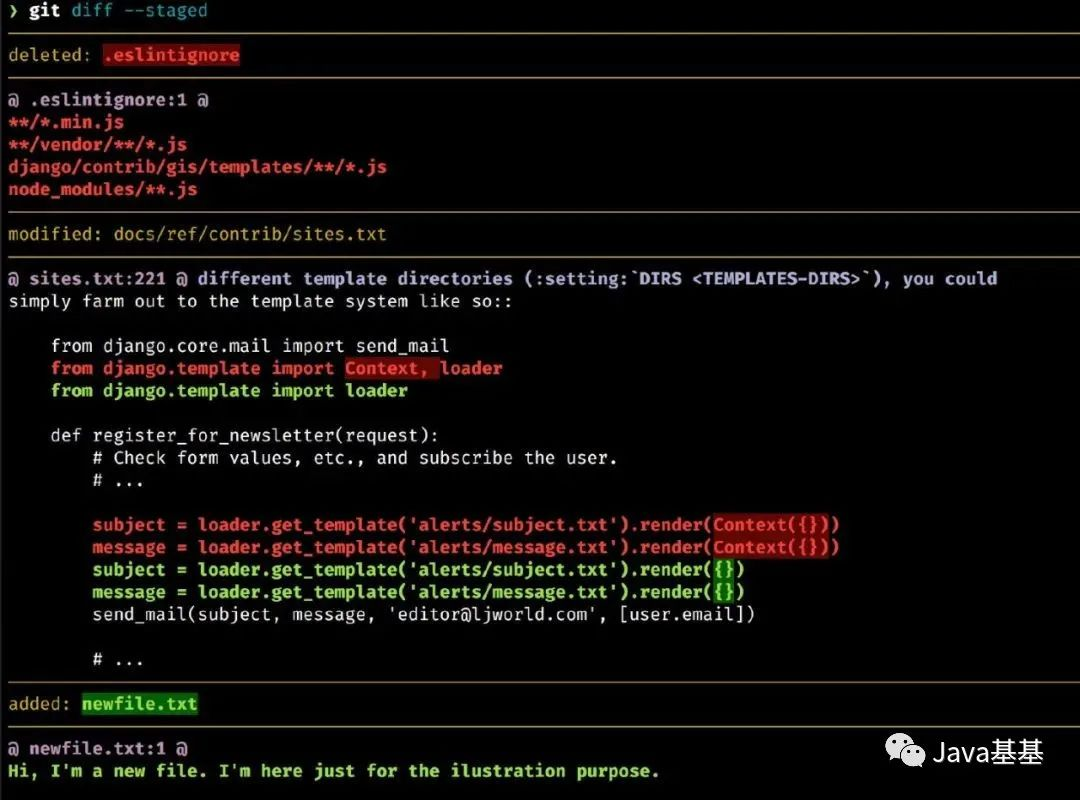The image size is (1080, 800).
Task: Click 'def register_for_newsletter(request):' line
Action: click(x=245, y=435)
